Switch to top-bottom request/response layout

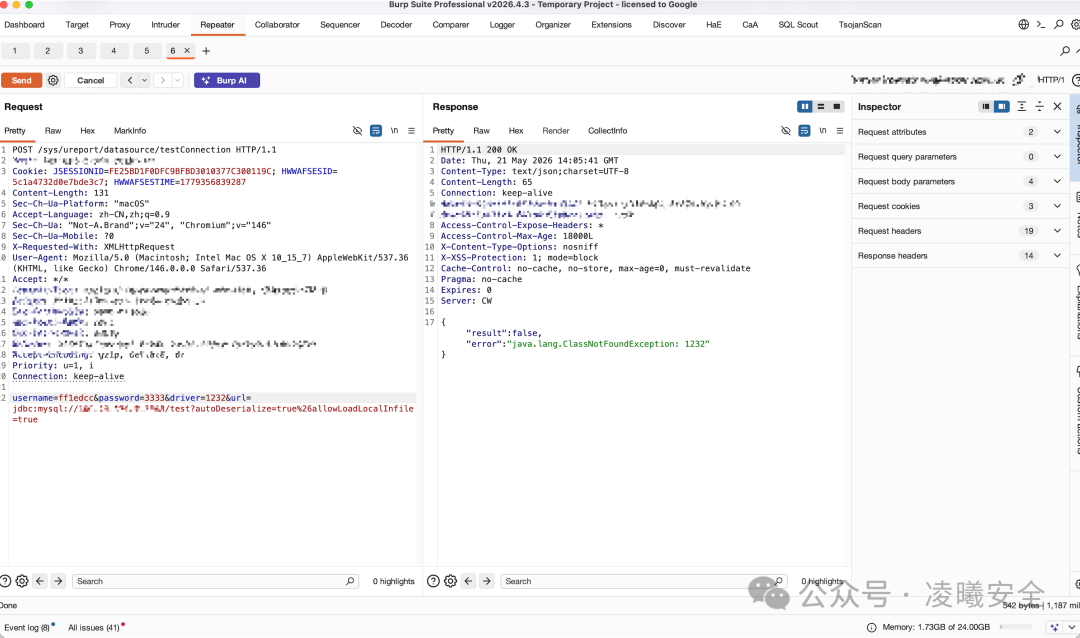coord(821,106)
